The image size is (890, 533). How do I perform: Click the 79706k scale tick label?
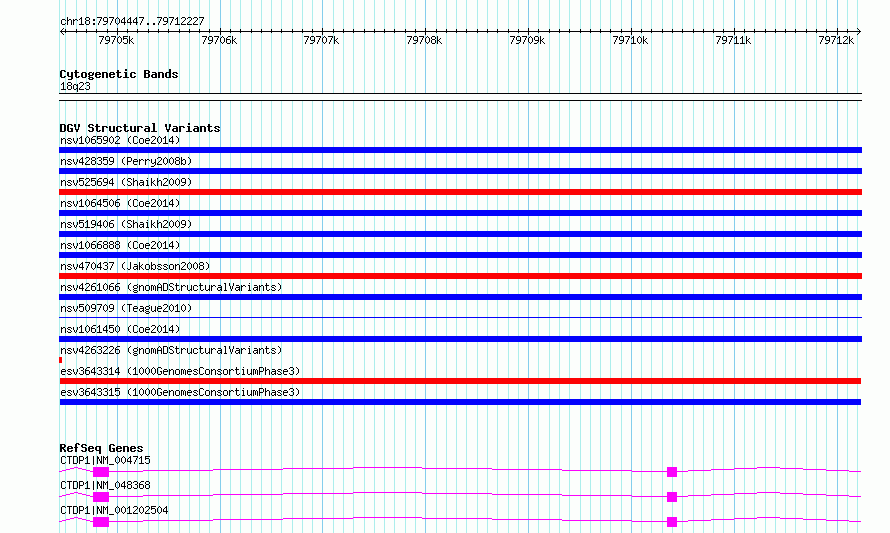(219, 40)
